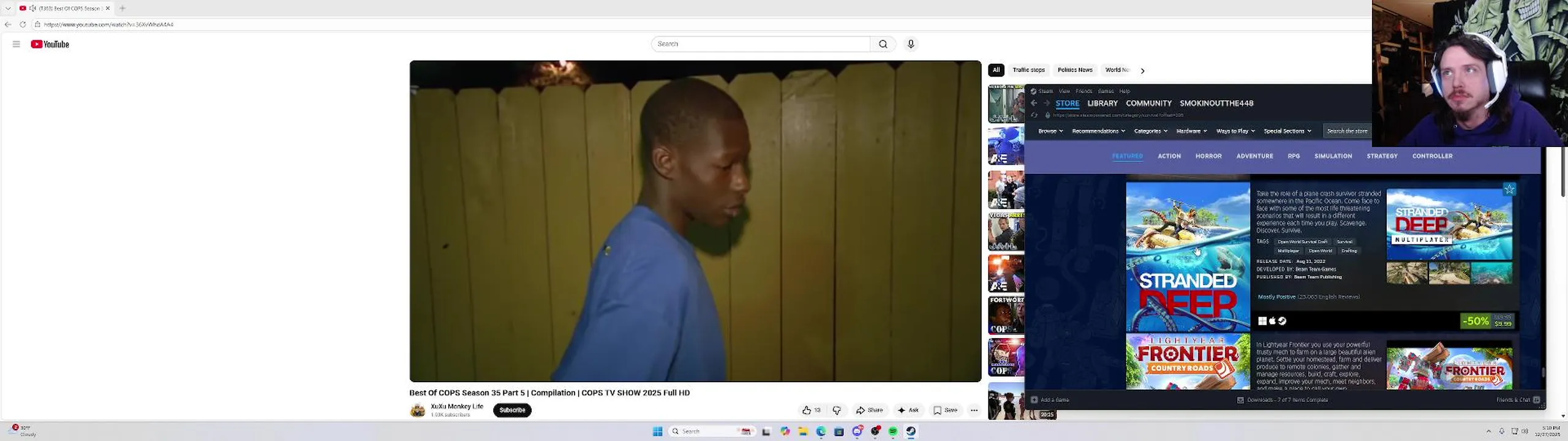Expand the Categories dropdown

(x=1150, y=131)
